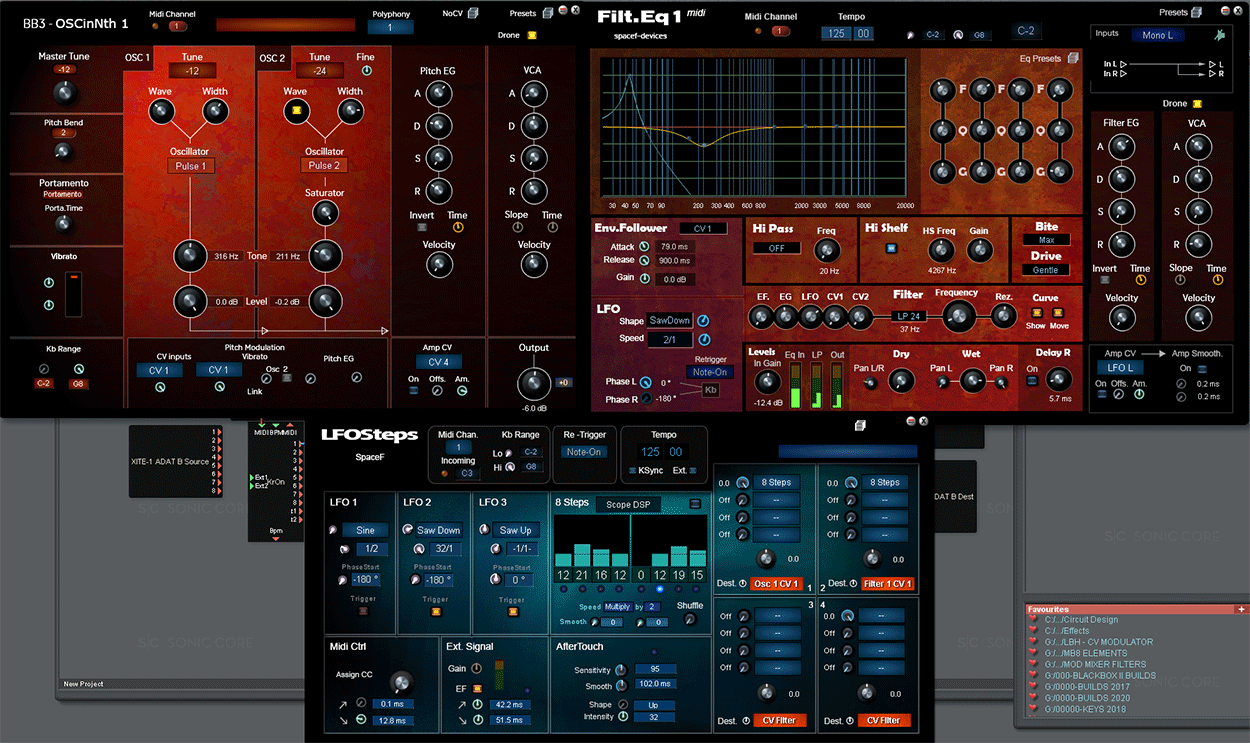Toggle the Hi Shelf switch in Filt.Eq
This screenshot has height=743, width=1250.
[x=890, y=248]
